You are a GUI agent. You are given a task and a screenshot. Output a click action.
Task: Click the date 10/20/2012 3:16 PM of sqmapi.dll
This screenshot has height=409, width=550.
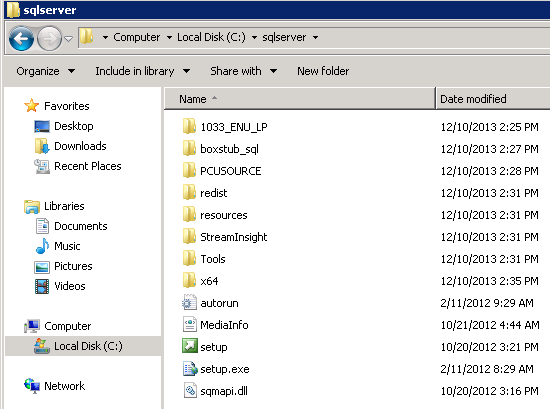[x=489, y=391]
